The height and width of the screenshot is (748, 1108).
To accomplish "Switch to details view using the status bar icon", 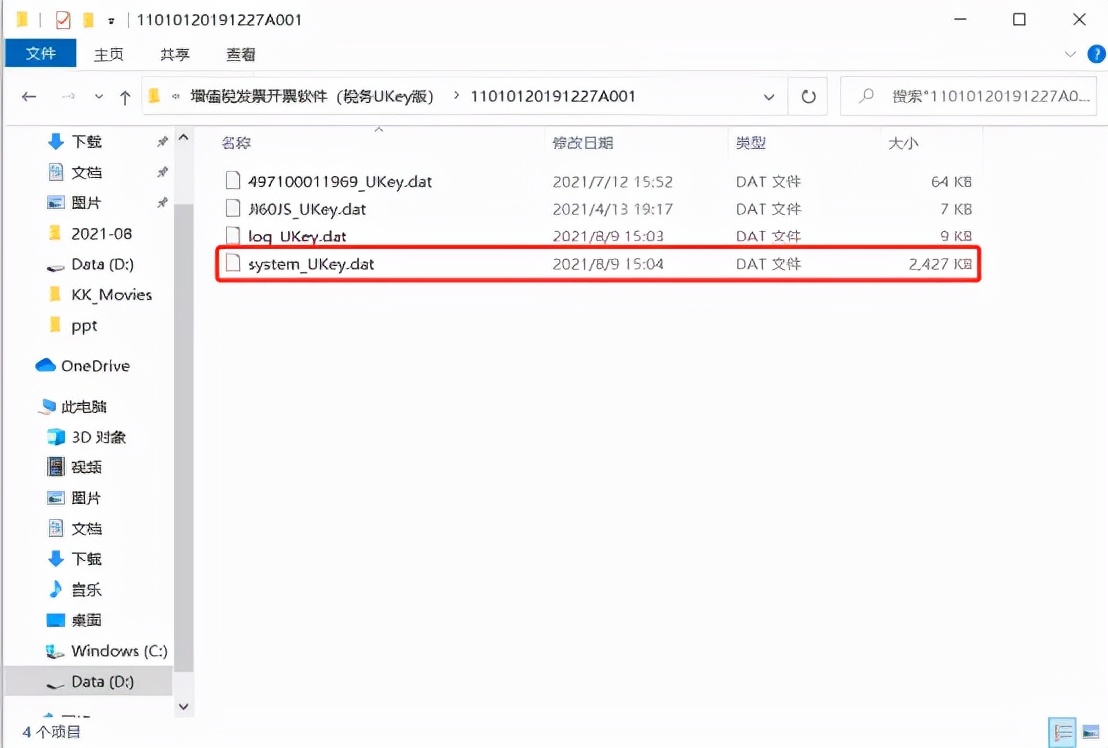I will 1064,733.
